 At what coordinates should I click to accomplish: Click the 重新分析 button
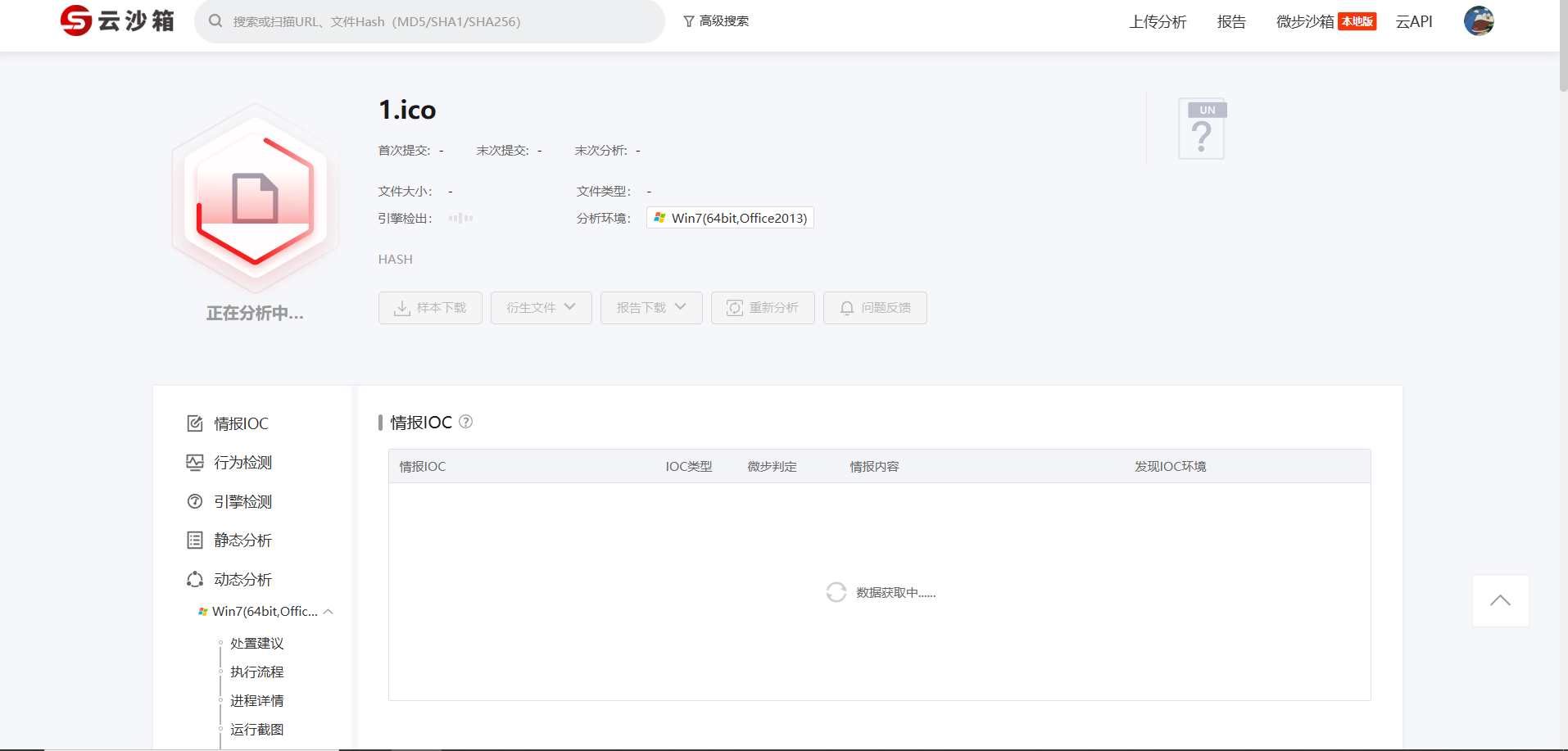point(763,308)
